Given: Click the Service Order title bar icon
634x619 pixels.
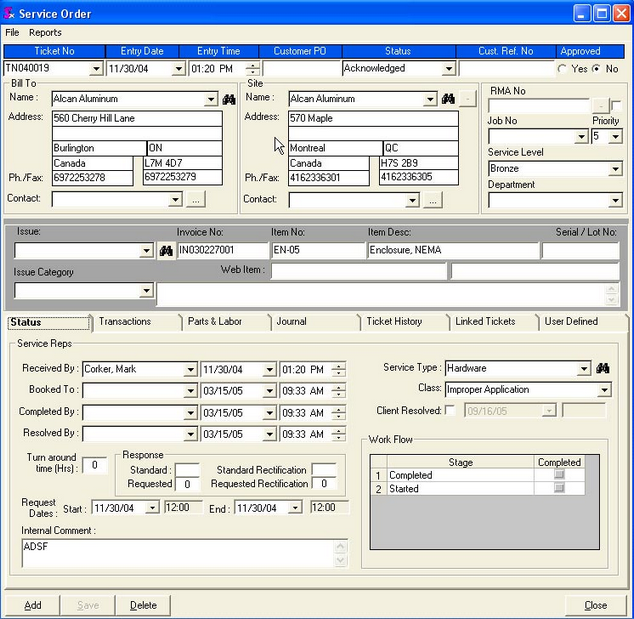Looking at the screenshot, I should coord(11,13).
